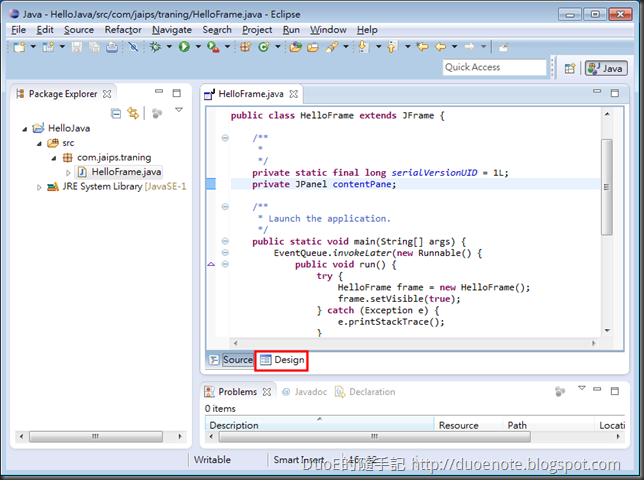The image size is (644, 480).
Task: Click the New file toolbar icon
Action: 20,47
